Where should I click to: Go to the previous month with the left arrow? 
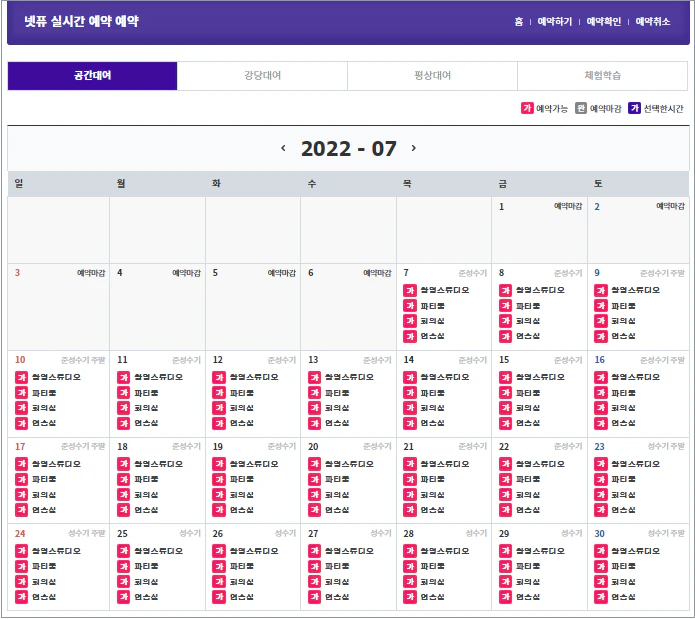coord(283,148)
